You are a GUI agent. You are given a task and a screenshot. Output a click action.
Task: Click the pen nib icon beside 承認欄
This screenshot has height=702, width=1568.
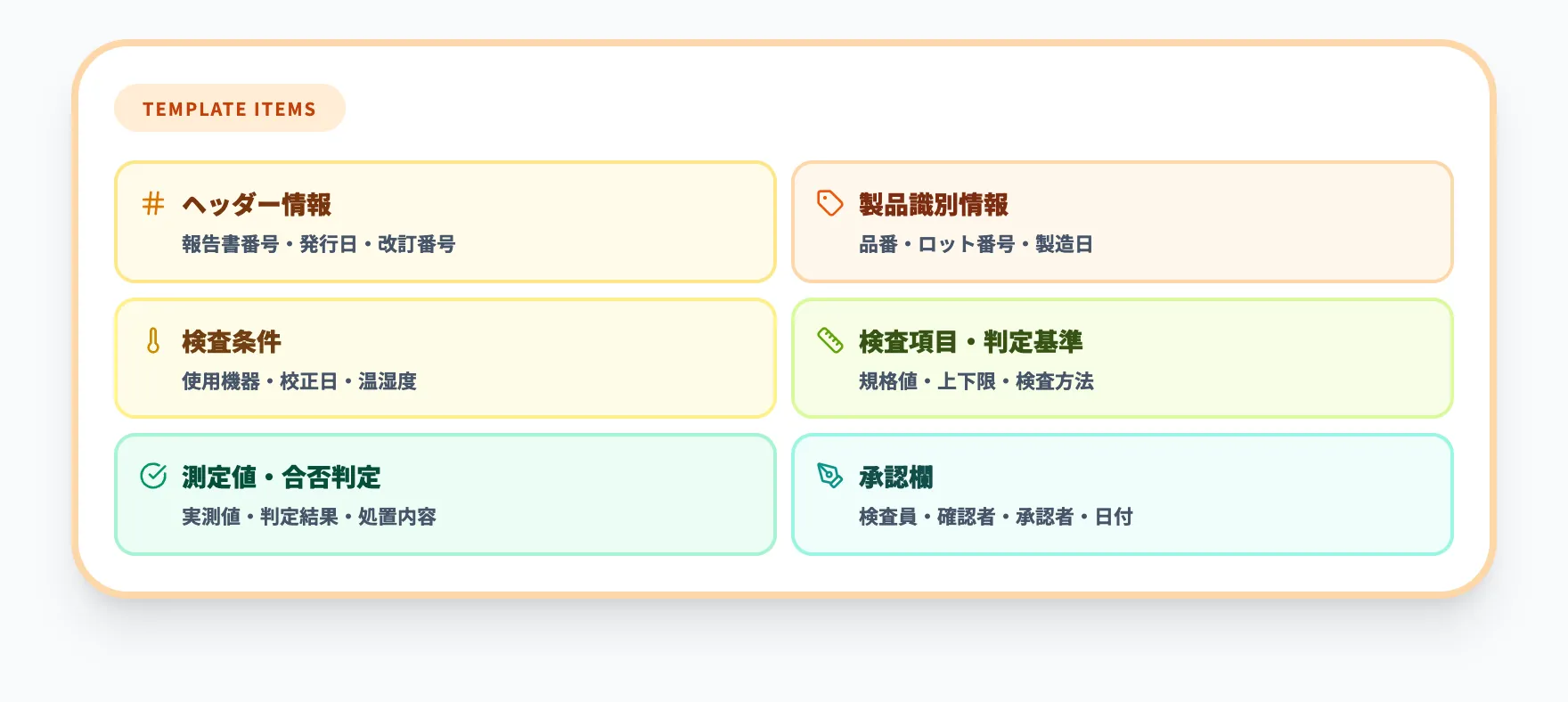coord(829,476)
